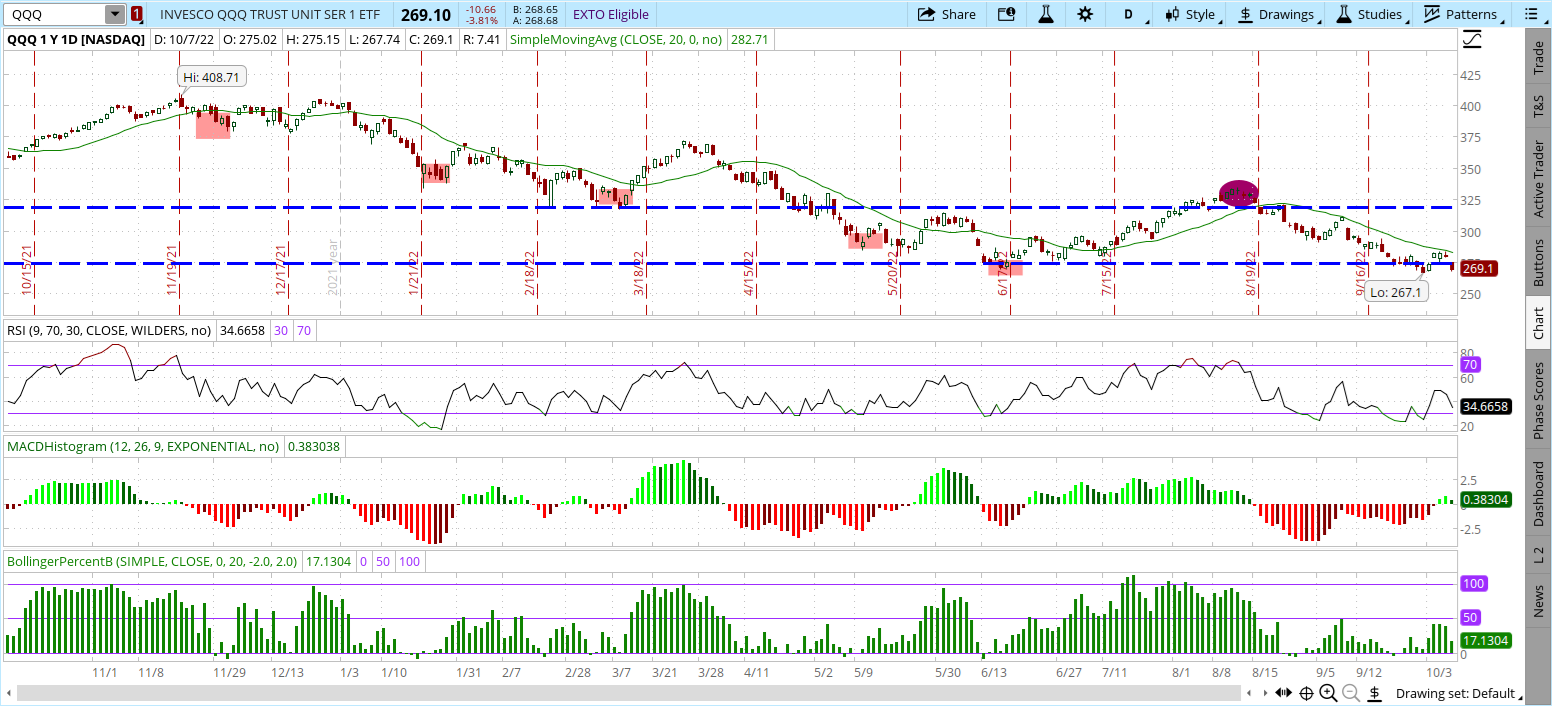This screenshot has height=706, width=1552.
Task: Open the QQQ symbol dropdown arrow
Action: 115,14
